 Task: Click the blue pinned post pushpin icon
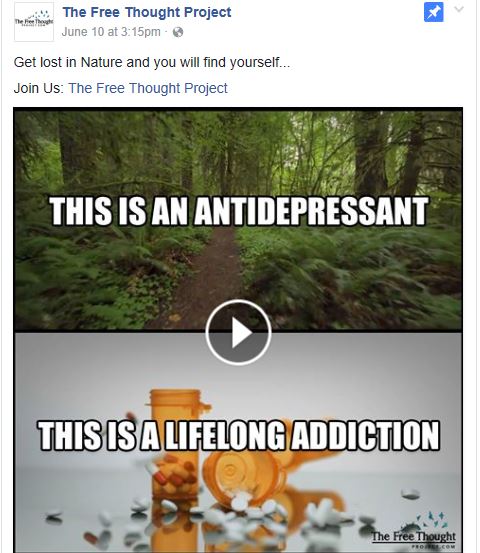coord(433,12)
